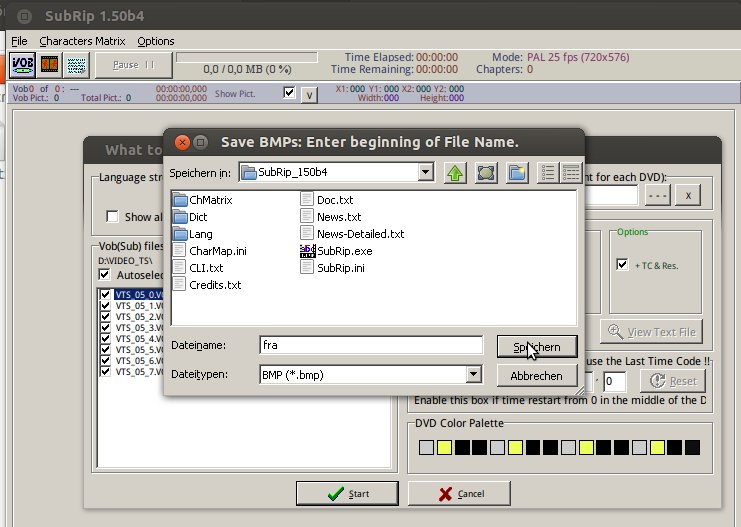This screenshot has height=527, width=741.
Task: Select the CharMap.ini file
Action: (x=210, y=251)
